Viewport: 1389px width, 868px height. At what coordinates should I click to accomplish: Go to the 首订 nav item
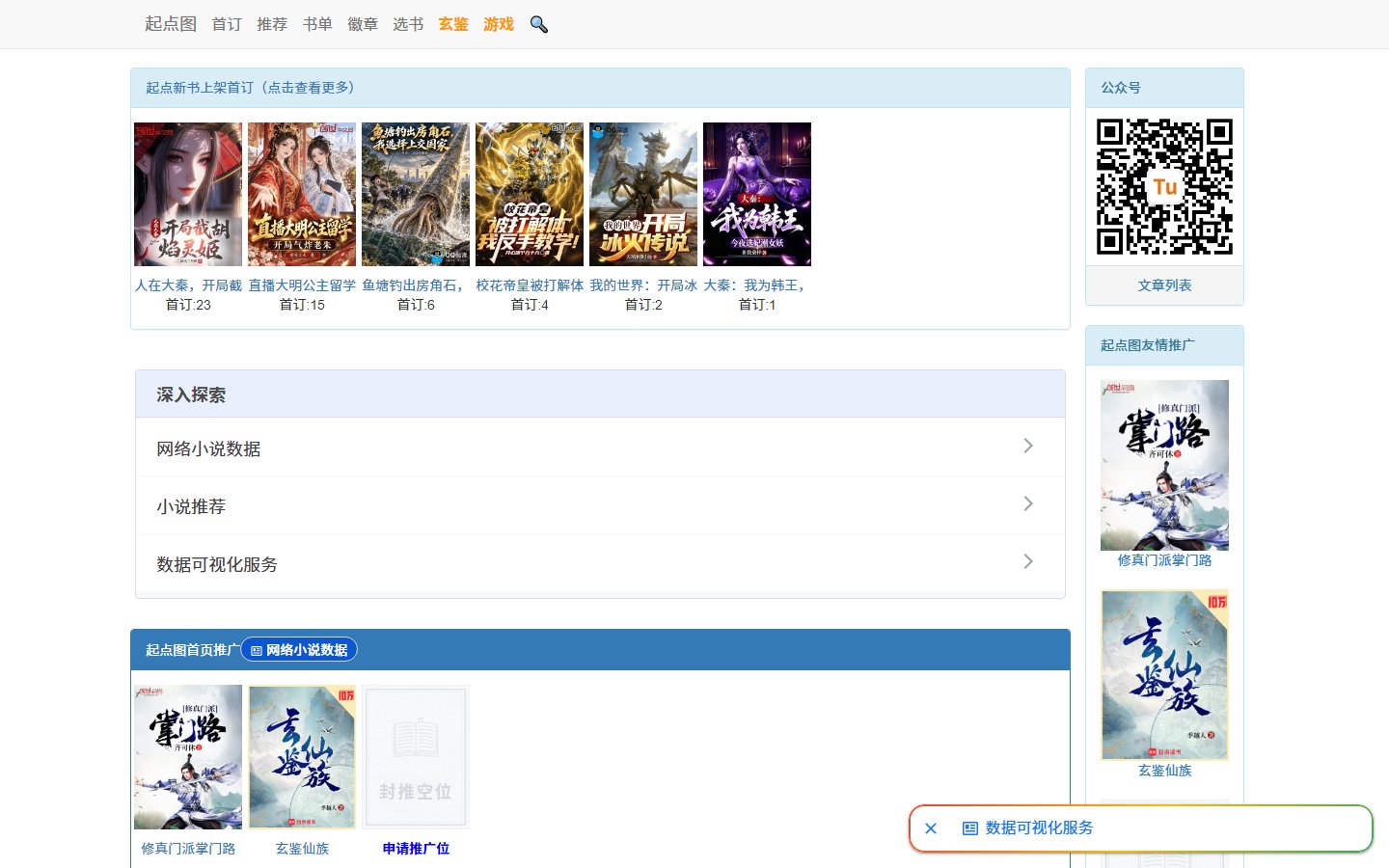(227, 24)
